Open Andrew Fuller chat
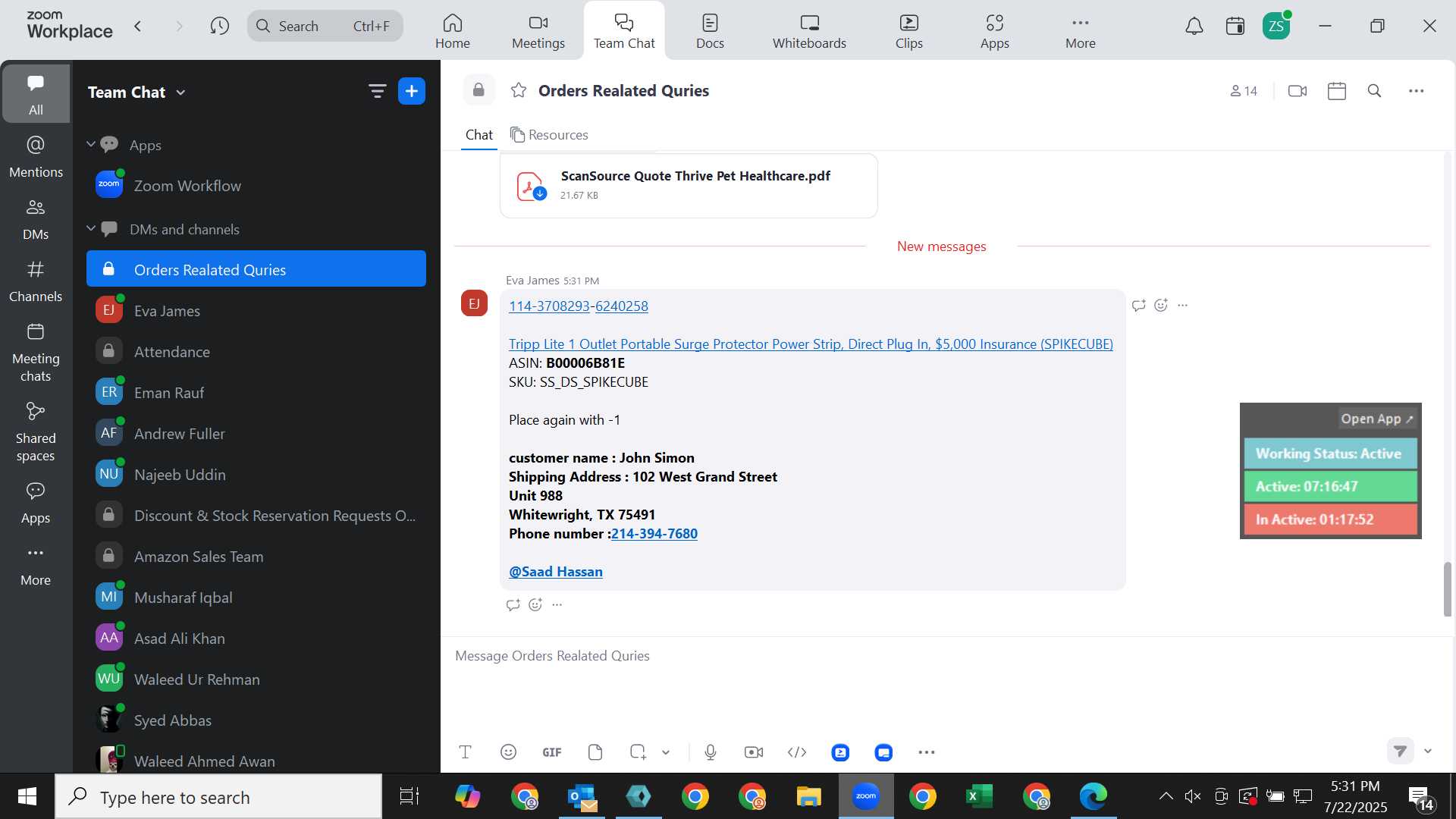The height and width of the screenshot is (819, 1456). click(x=256, y=434)
